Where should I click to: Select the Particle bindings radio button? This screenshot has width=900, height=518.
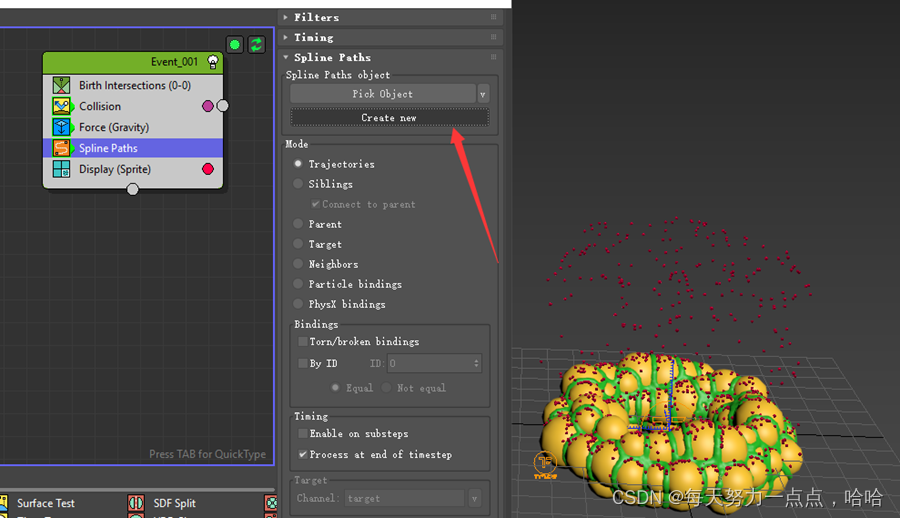(298, 284)
